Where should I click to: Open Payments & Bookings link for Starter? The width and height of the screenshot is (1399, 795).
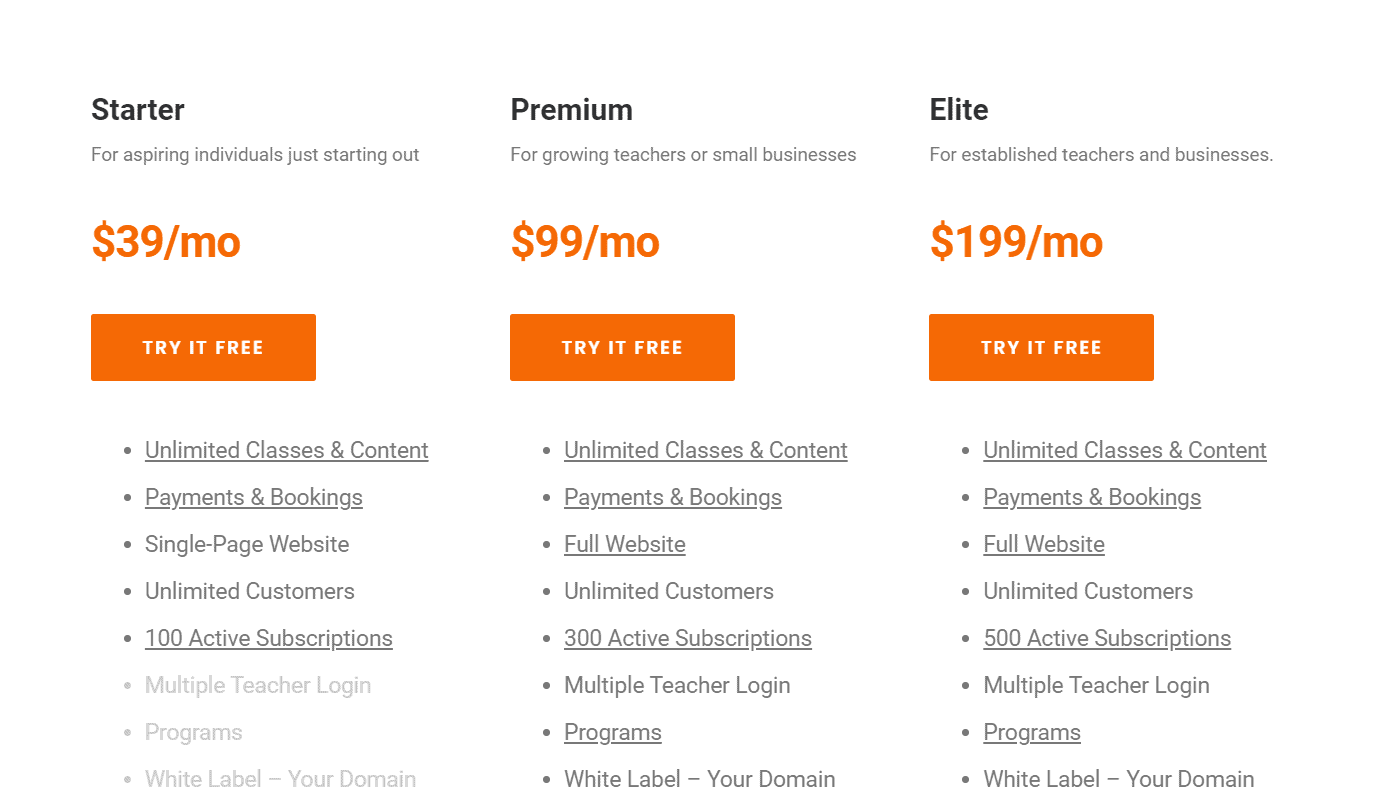(x=253, y=497)
